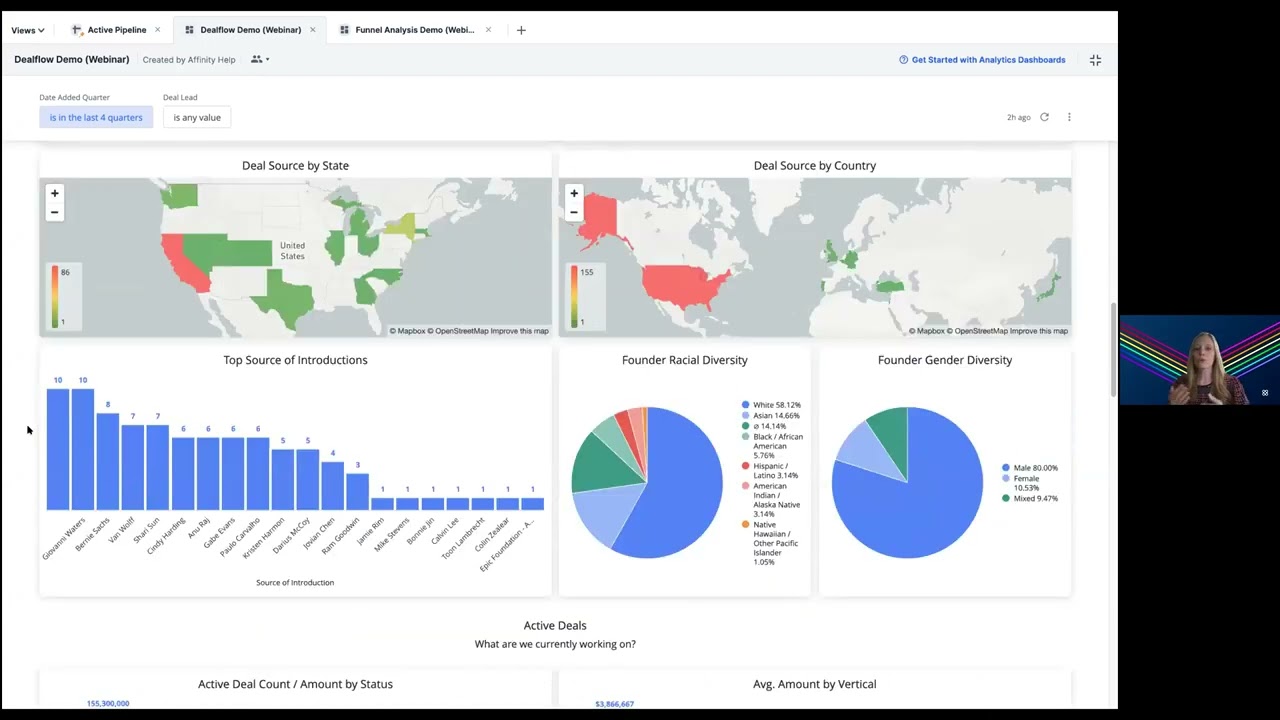1280x720 pixels.
Task: Toggle the White 58.12% legend item
Action: [771, 405]
